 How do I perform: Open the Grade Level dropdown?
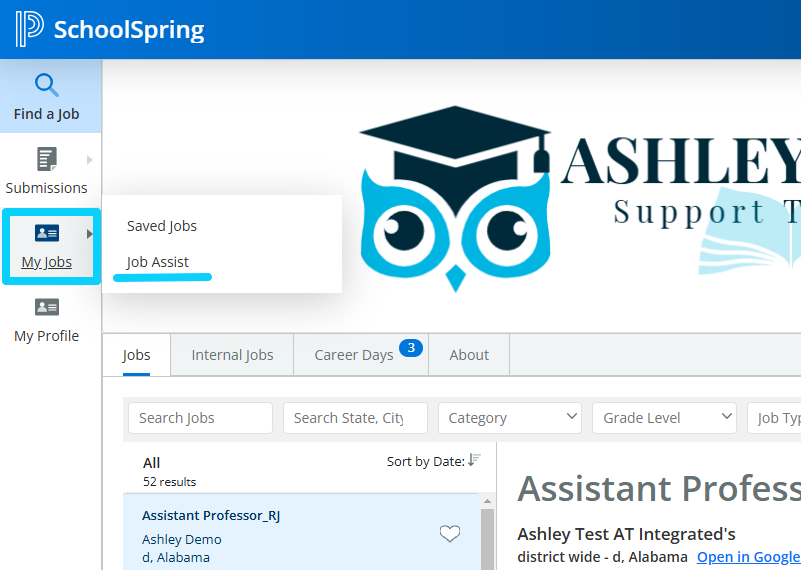coord(664,418)
